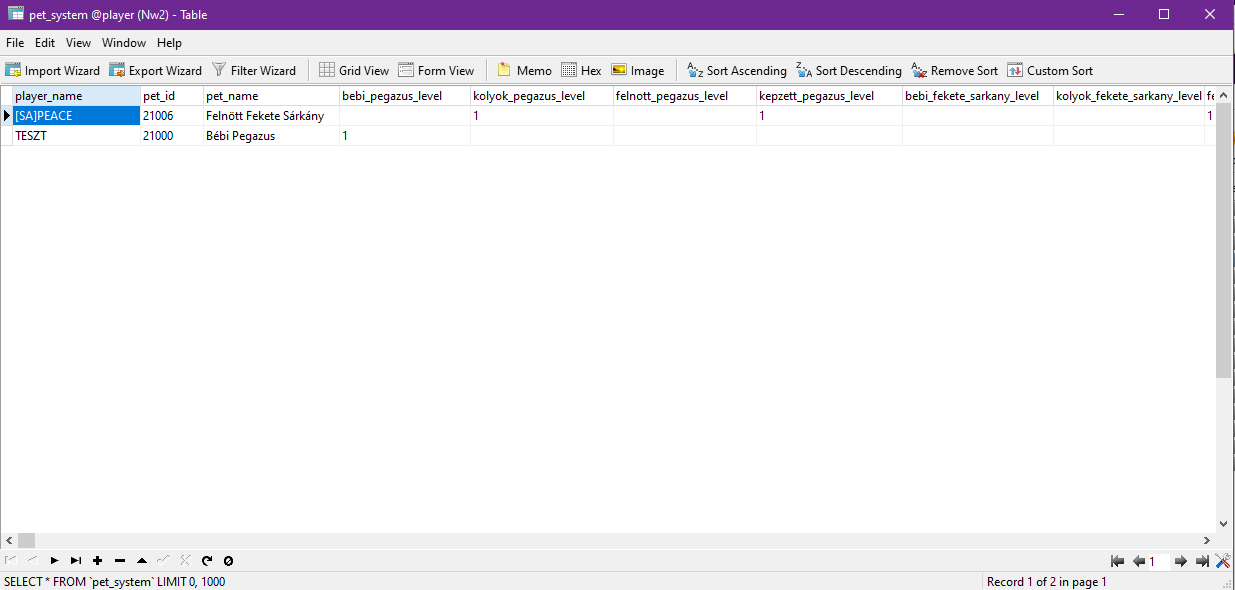Open the Edit menu
Image resolution: width=1235 pixels, height=590 pixels.
45,43
